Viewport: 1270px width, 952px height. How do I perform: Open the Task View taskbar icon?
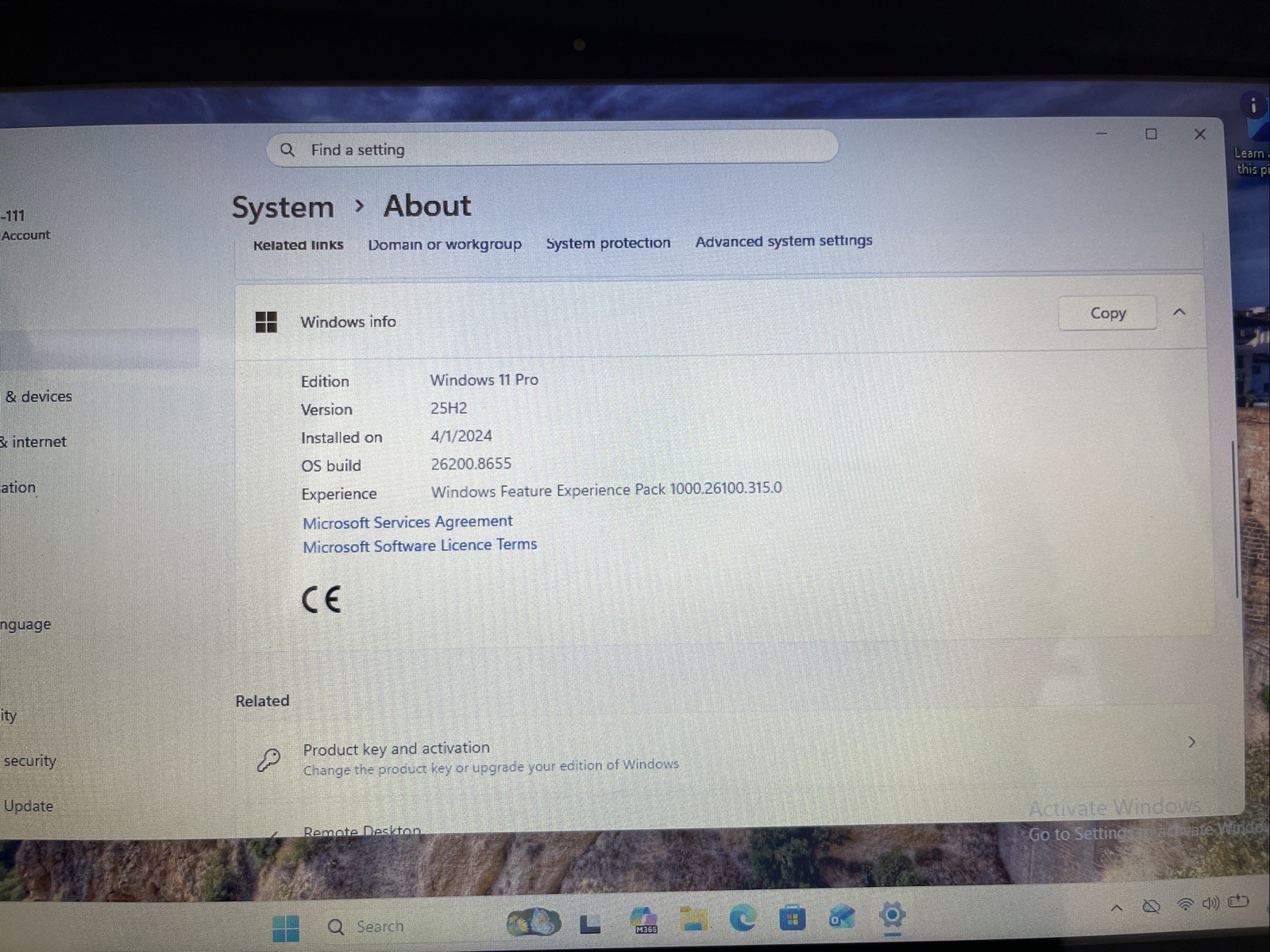pos(590,923)
